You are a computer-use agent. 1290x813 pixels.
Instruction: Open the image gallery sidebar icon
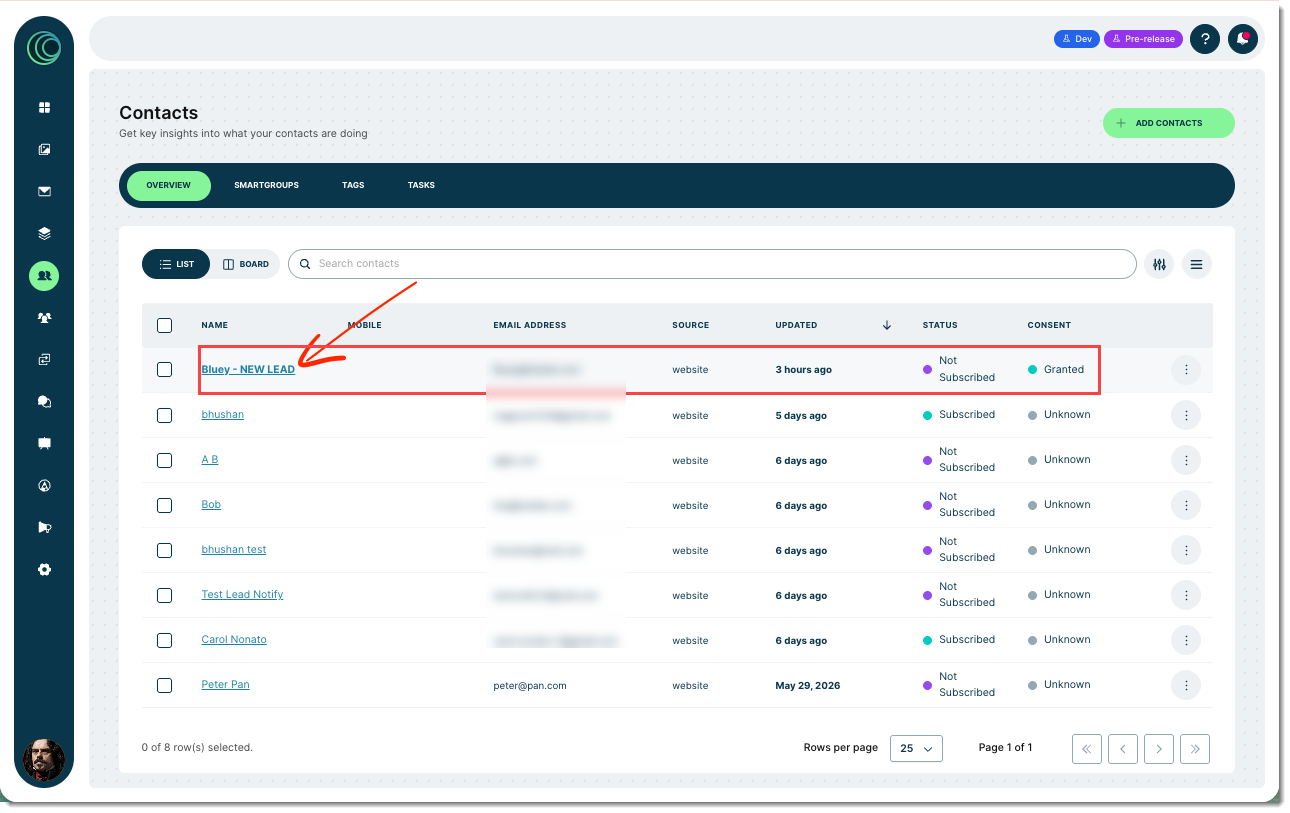coord(44,150)
